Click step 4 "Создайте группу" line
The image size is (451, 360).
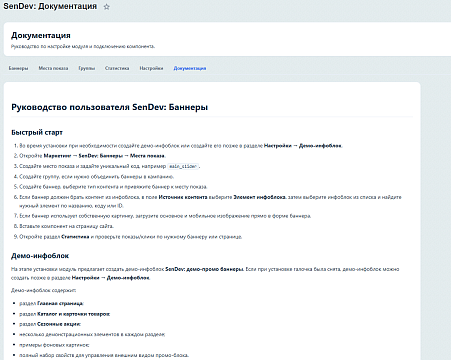point(96,177)
